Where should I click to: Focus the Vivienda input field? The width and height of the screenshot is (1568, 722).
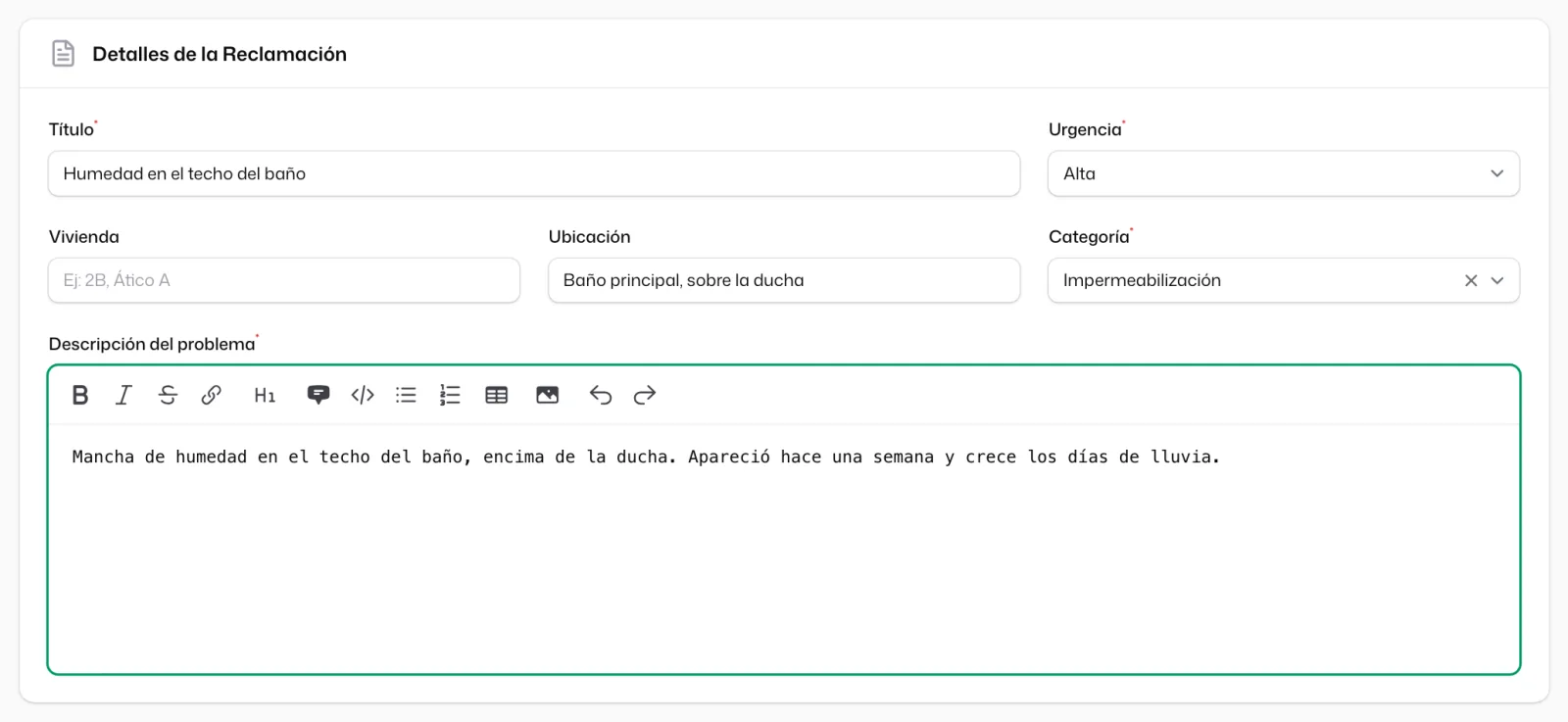point(284,280)
